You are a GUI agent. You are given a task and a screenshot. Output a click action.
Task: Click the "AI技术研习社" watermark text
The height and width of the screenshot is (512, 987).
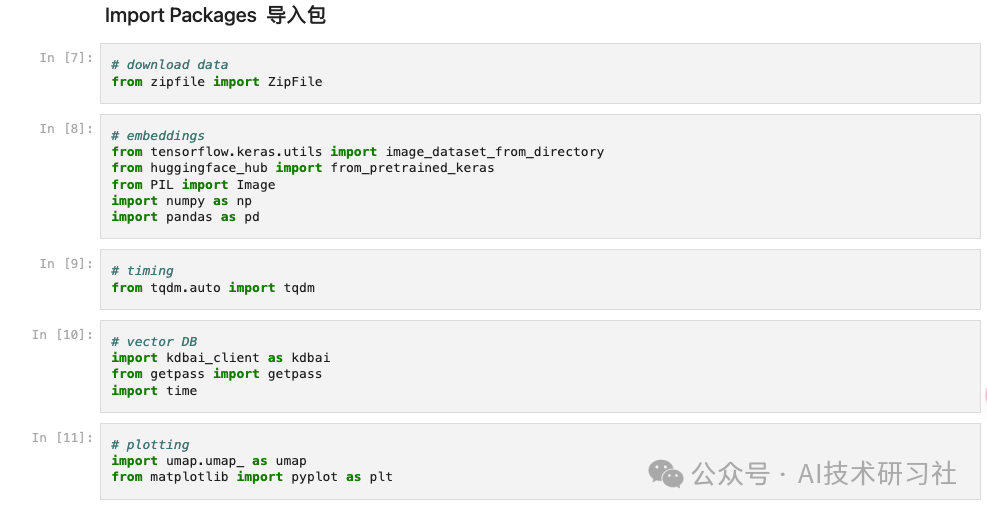pyautogui.click(x=877, y=473)
